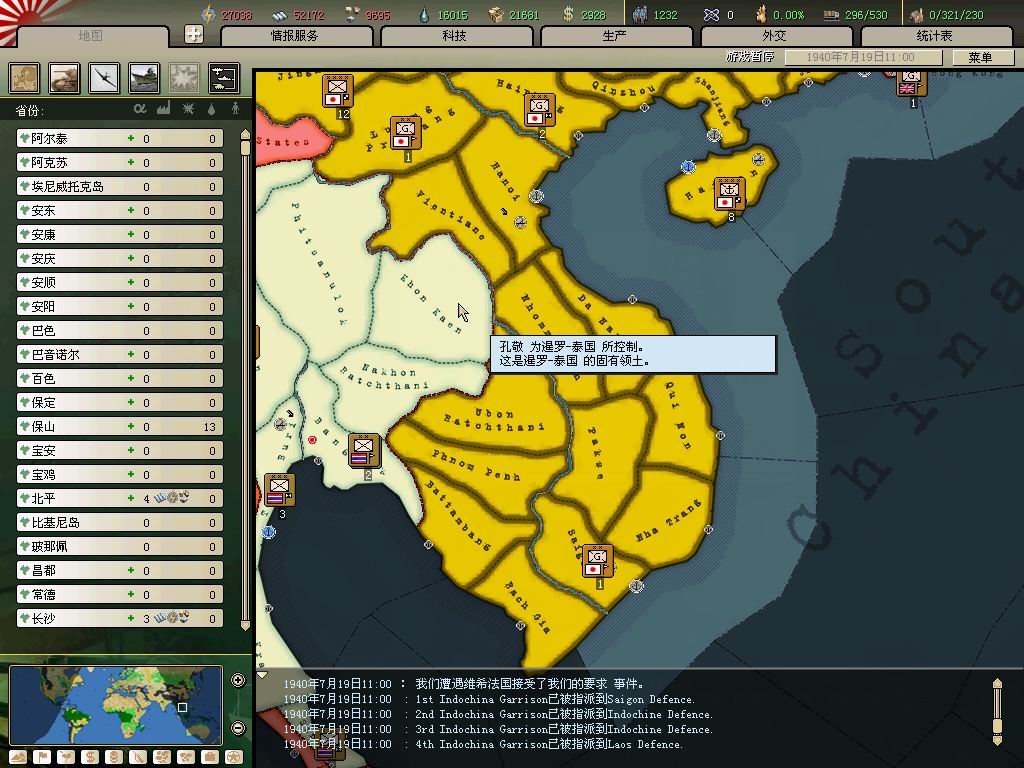Screen dimensions: 1024x768
Task: Open the 外交 tab
Action: click(775, 36)
